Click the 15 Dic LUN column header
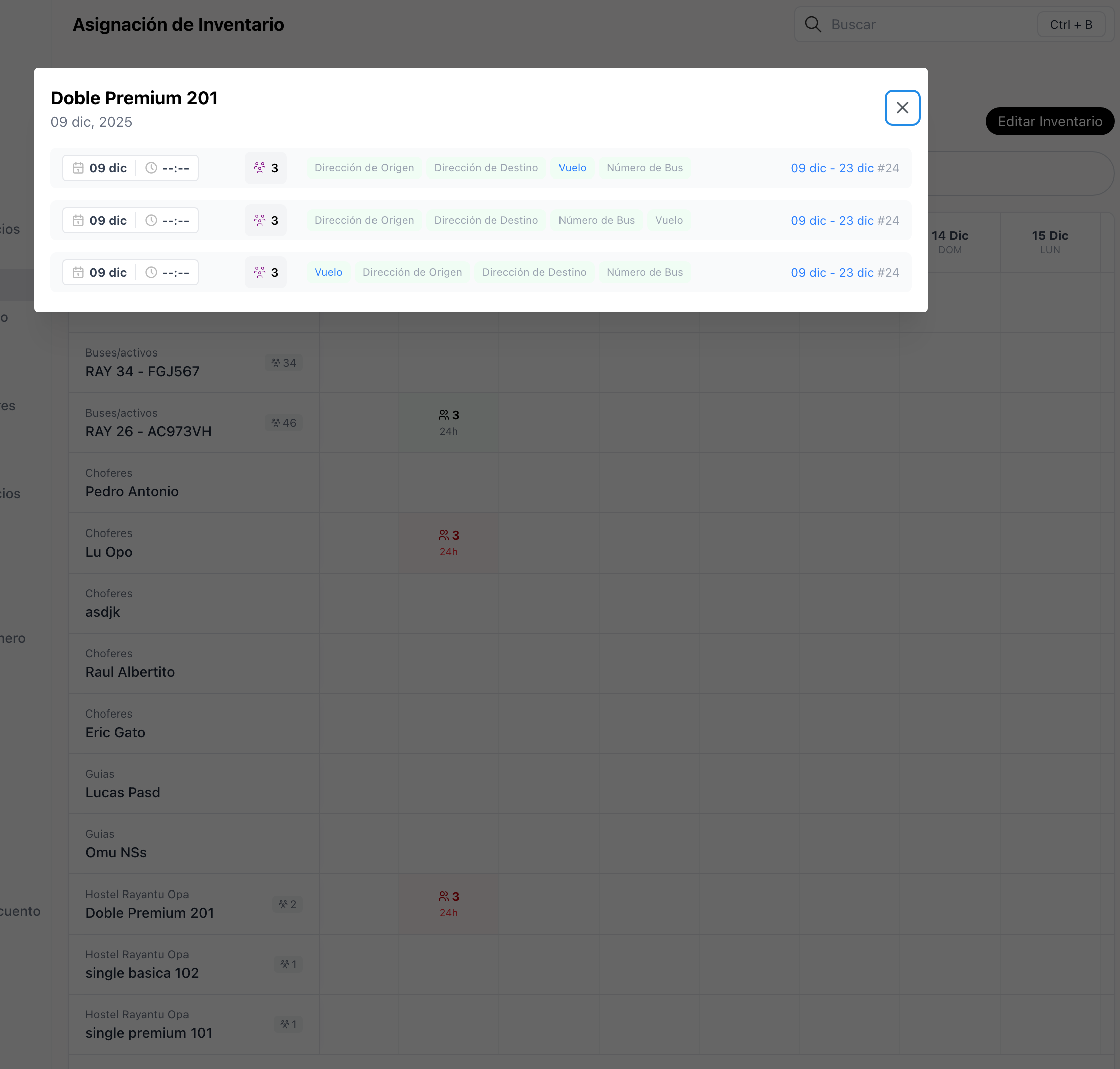This screenshot has height=1069, width=1120. [1050, 242]
